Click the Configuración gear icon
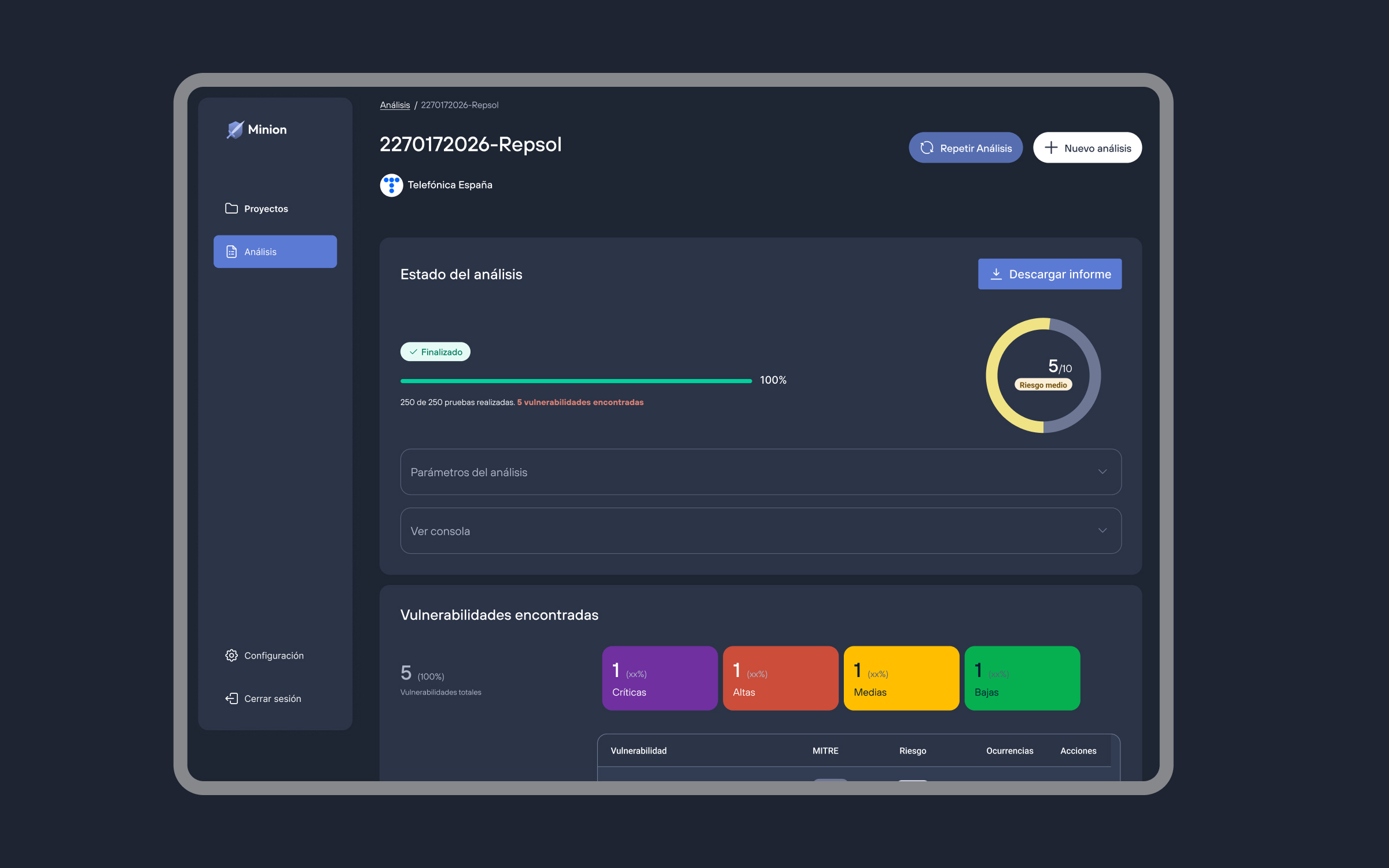Viewport: 1389px width, 868px height. [x=231, y=655]
